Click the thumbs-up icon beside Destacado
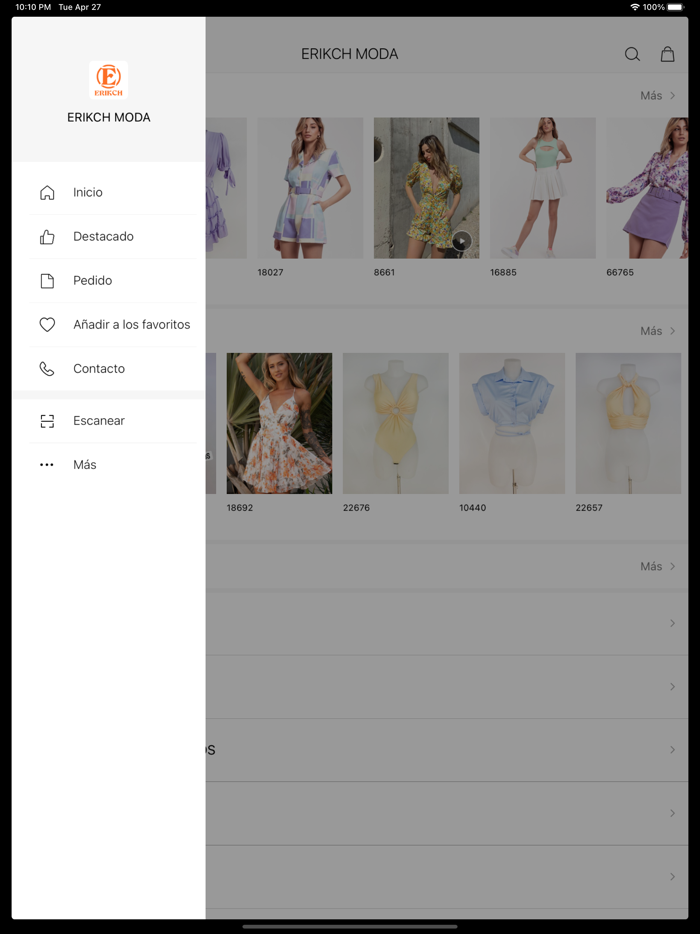The image size is (700, 934). pyautogui.click(x=47, y=236)
